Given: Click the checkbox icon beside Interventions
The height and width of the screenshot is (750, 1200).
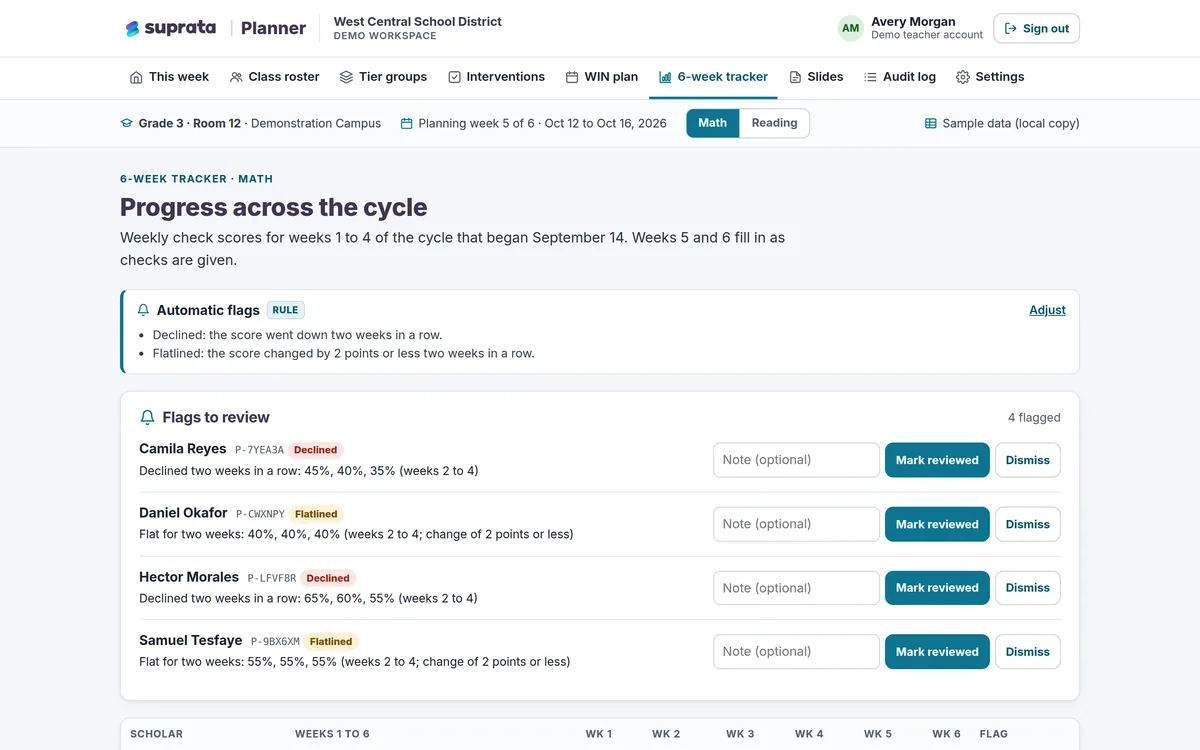Looking at the screenshot, I should [x=454, y=77].
